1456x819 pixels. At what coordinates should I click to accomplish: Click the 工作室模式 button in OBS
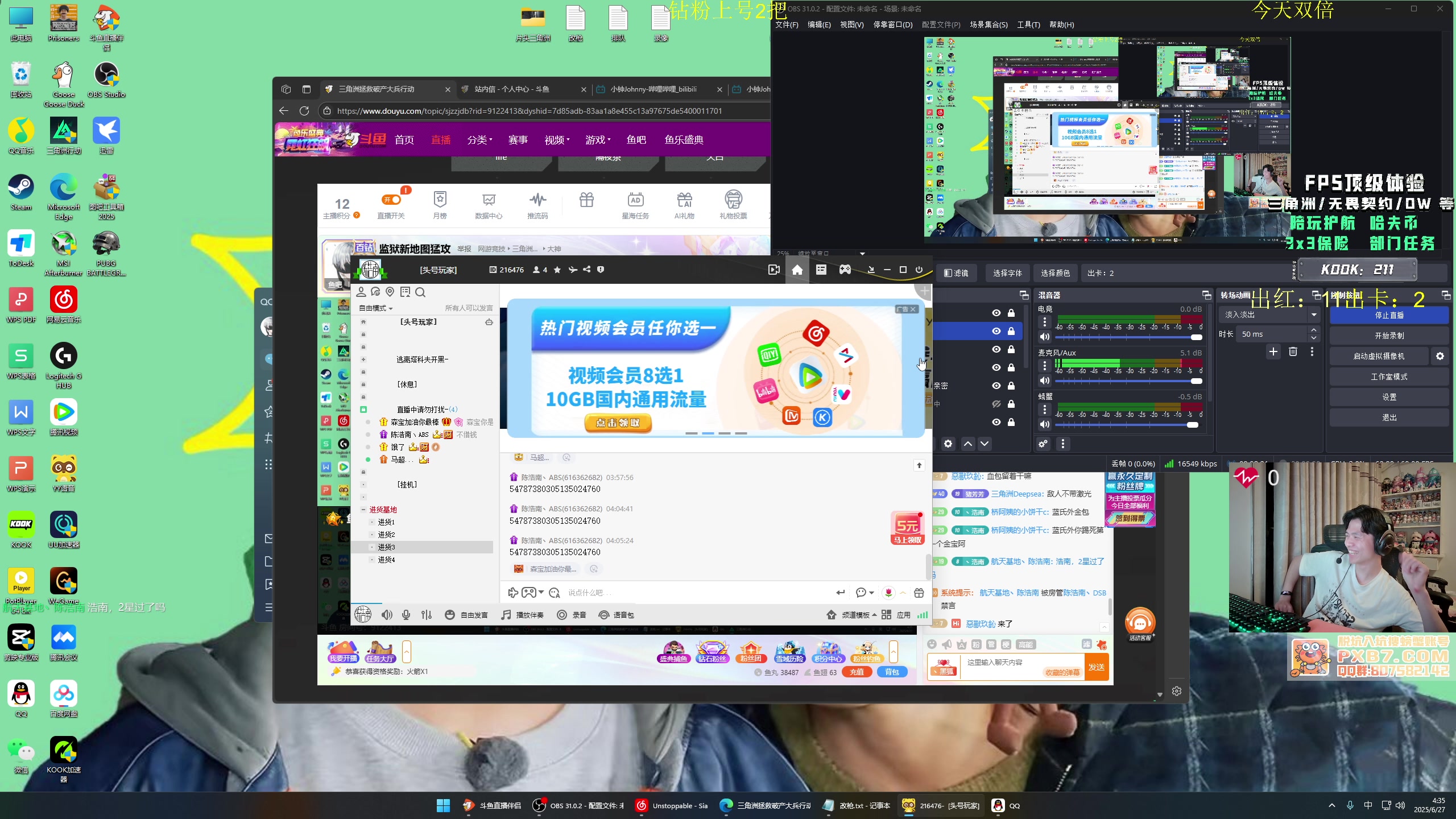click(1389, 377)
